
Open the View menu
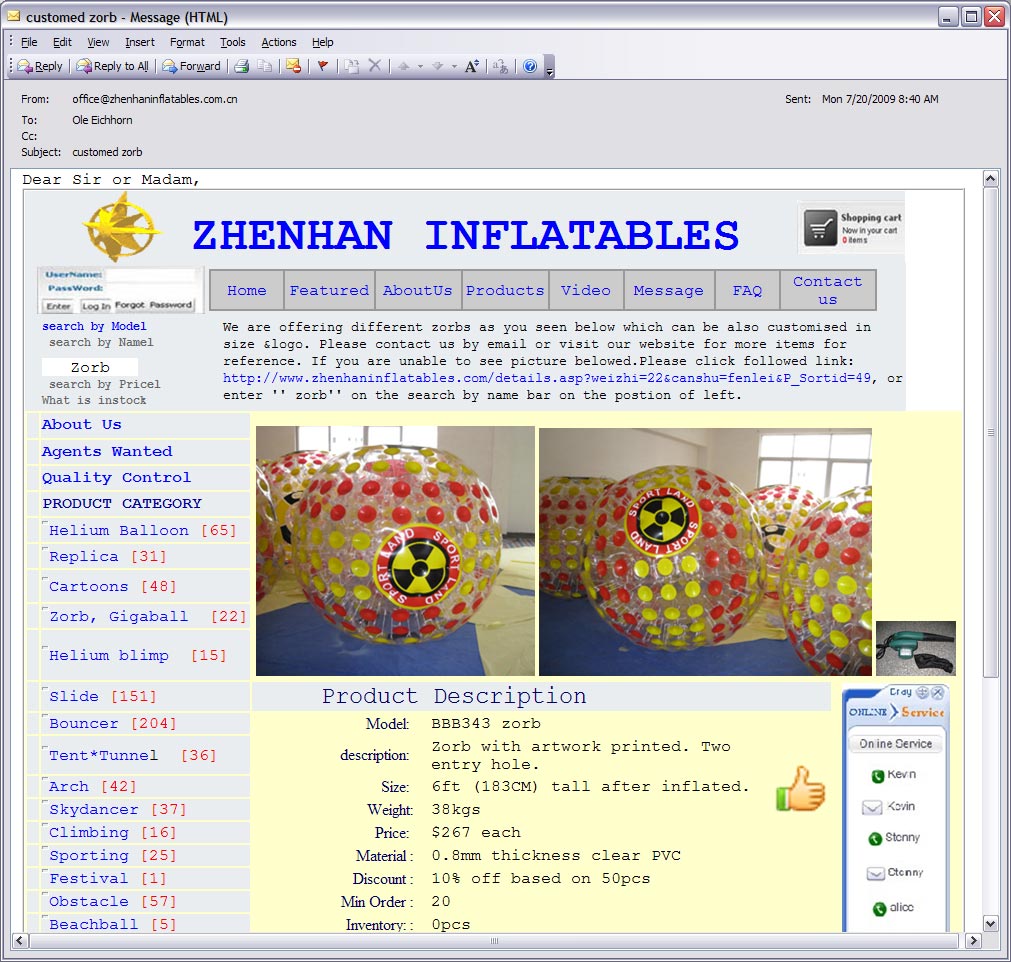(x=98, y=42)
